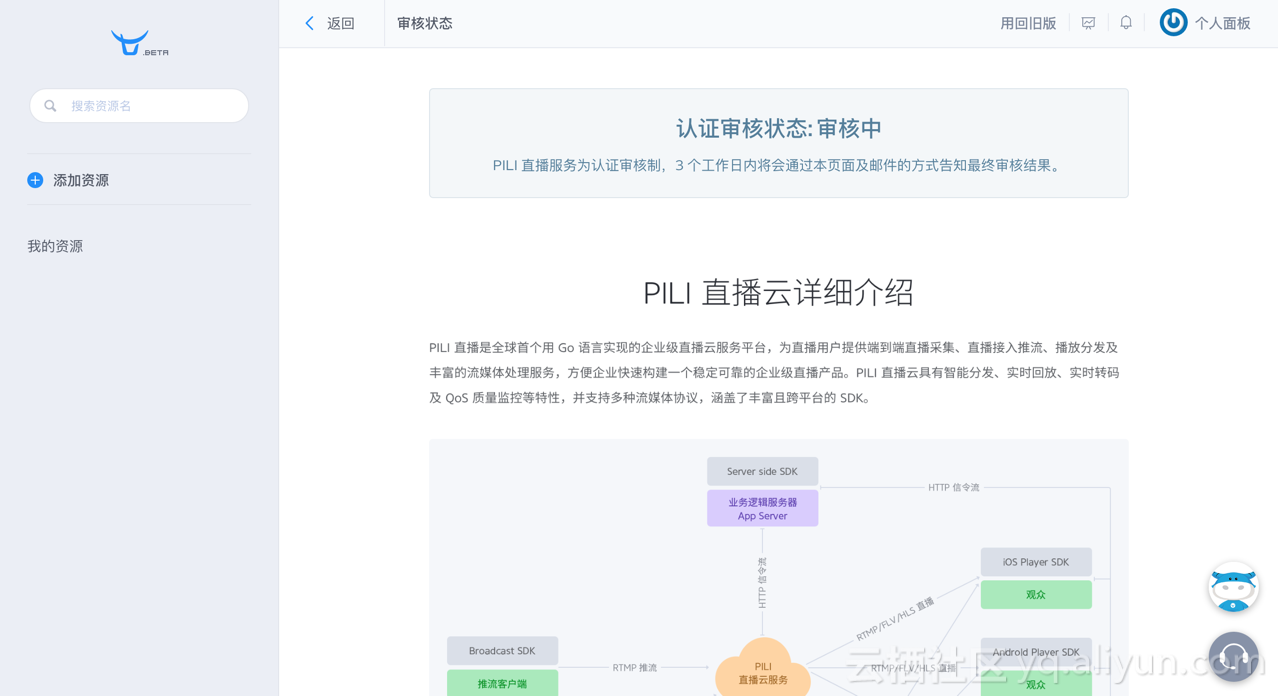The image size is (1278, 696).
Task: Open the robot assistant chat icon
Action: point(1233,587)
